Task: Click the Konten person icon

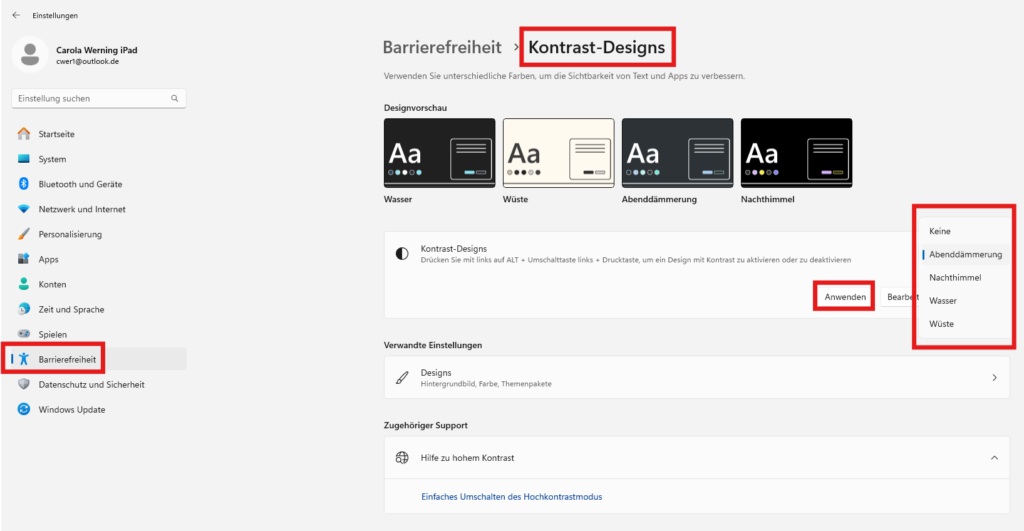Action: click(x=24, y=284)
